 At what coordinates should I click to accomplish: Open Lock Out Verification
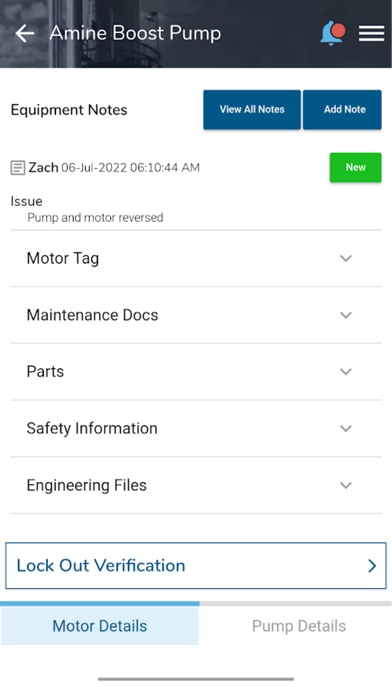(x=196, y=566)
